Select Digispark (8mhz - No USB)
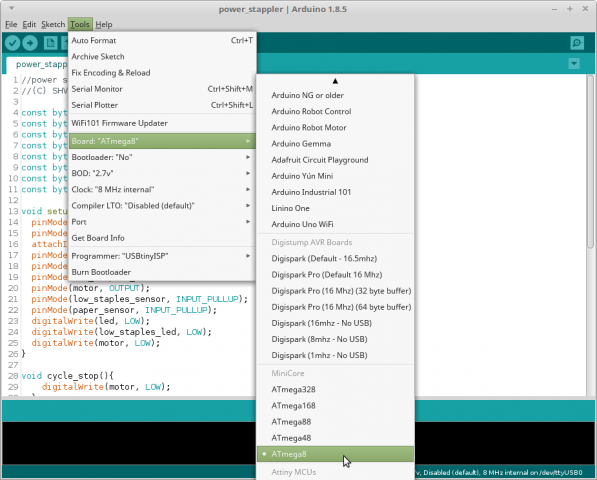 pos(335,339)
